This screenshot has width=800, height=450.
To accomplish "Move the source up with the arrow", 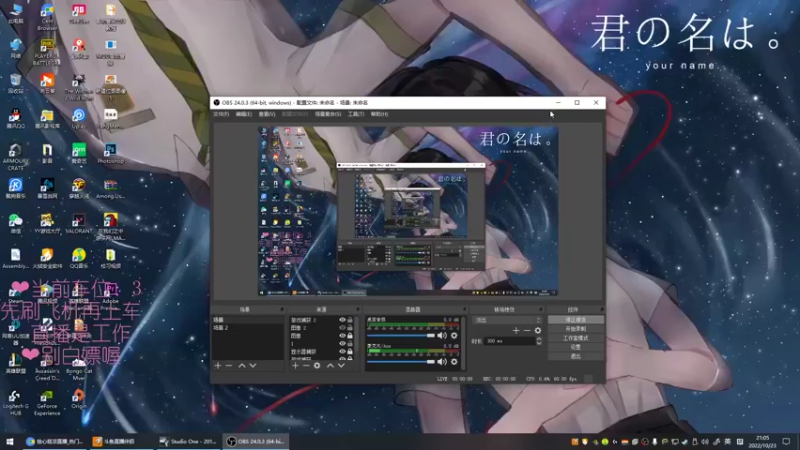I will [330, 365].
